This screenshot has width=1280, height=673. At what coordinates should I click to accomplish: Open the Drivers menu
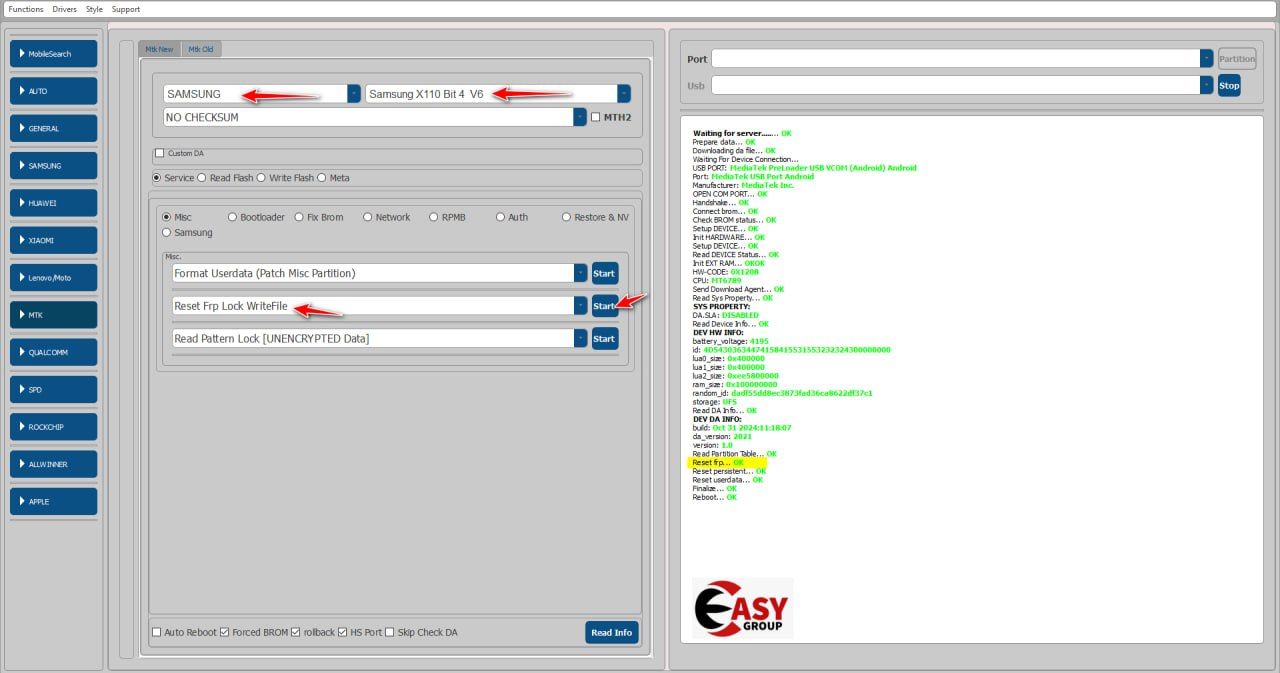tap(64, 9)
